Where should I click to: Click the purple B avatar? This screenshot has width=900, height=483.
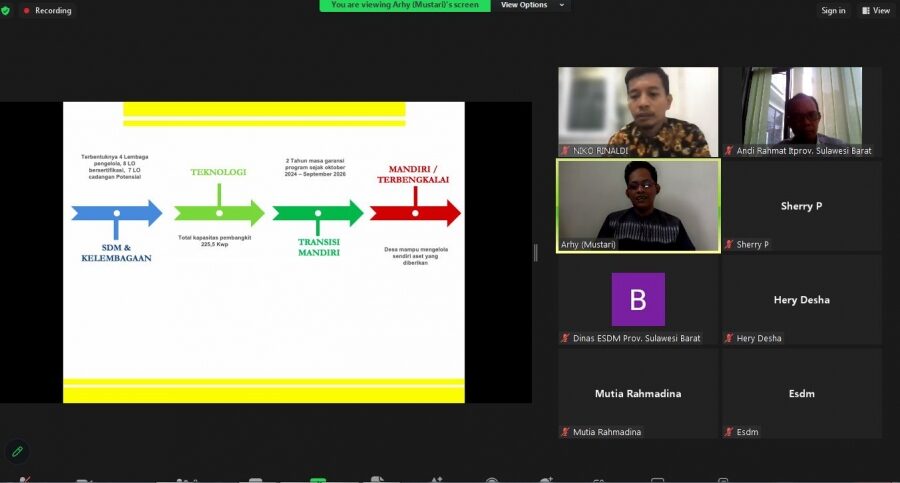(638, 299)
